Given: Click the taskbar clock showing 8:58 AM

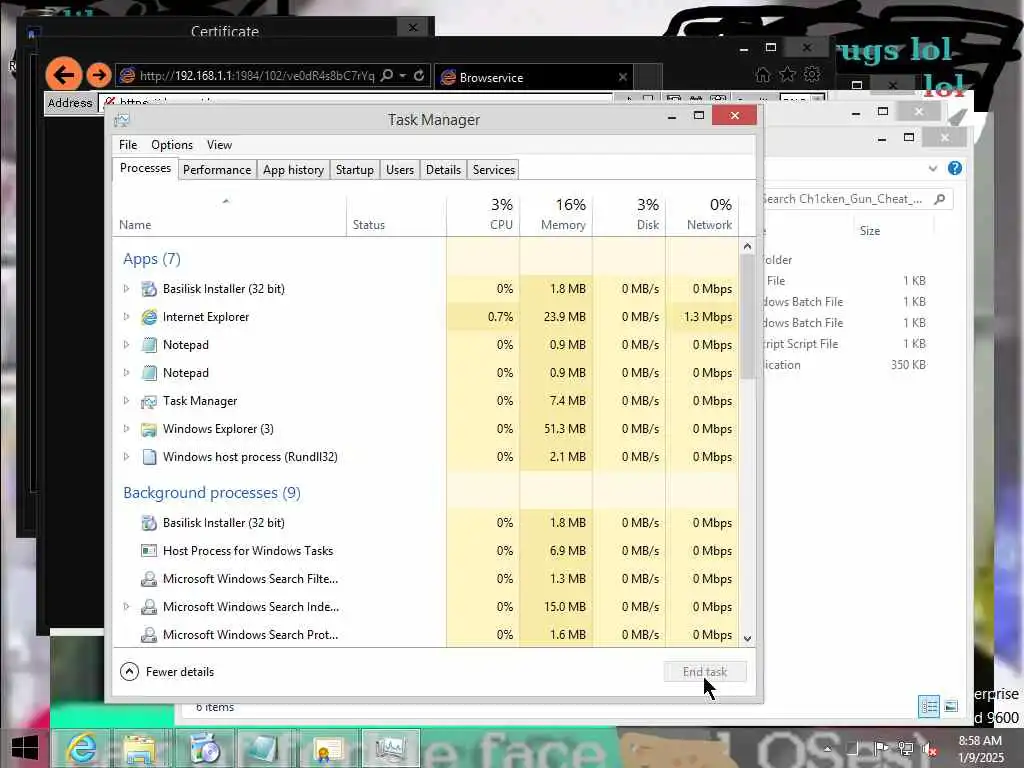Looking at the screenshot, I should click(980, 749).
